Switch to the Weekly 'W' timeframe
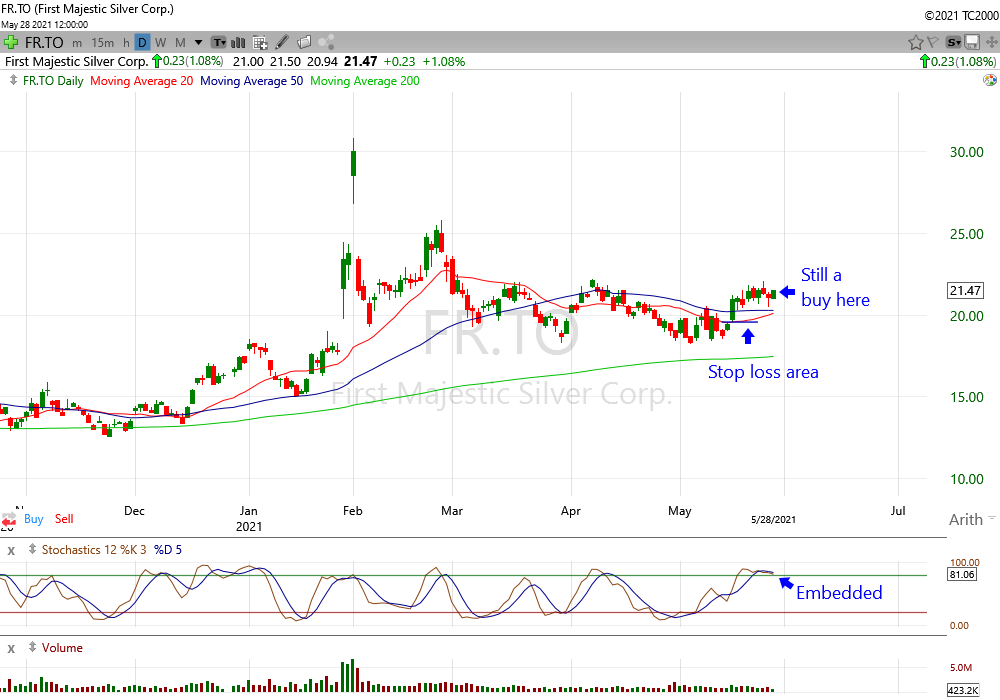 161,43
